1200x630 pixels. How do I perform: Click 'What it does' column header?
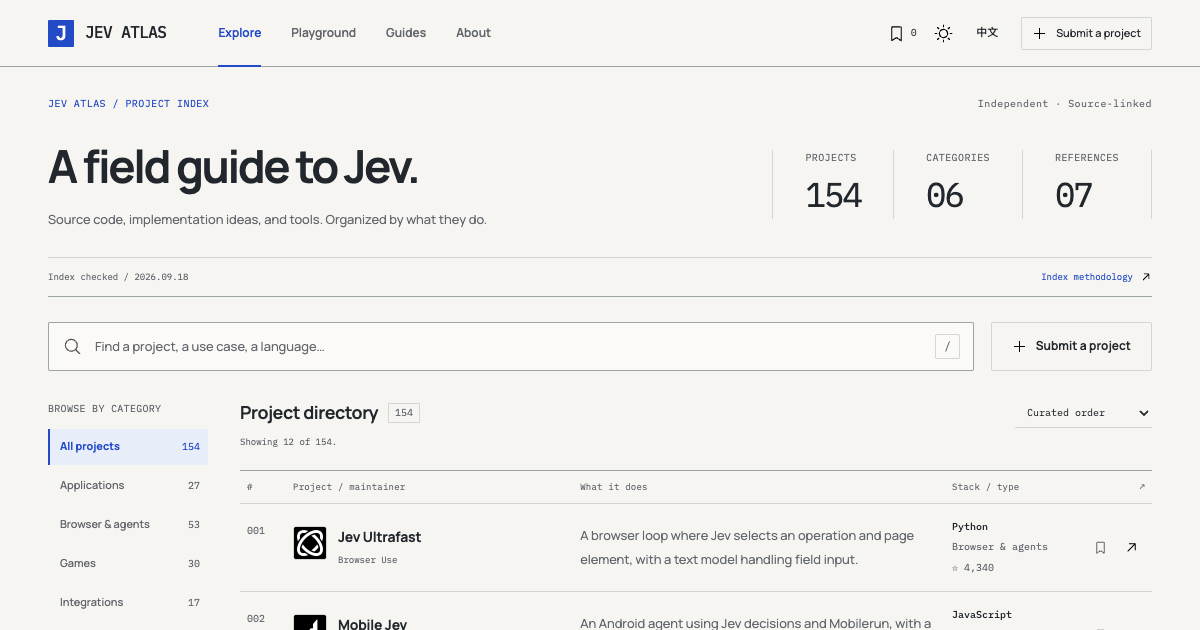(613, 487)
